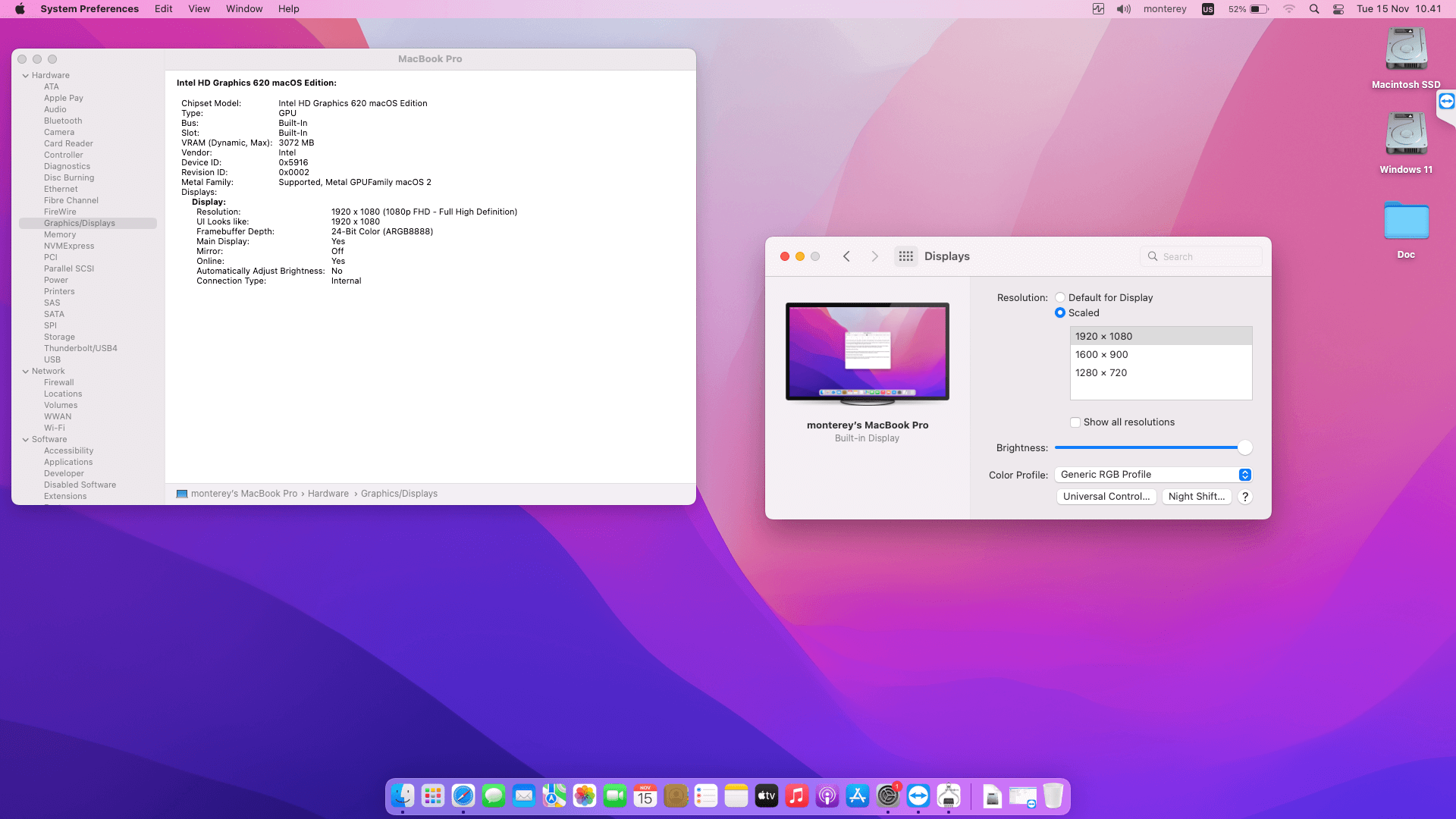Image resolution: width=1456 pixels, height=819 pixels.
Task: Collapse the Network tree section
Action: [26, 371]
